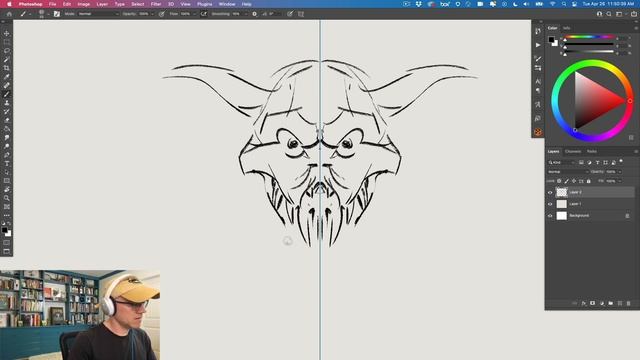This screenshot has height=360, width=640.
Task: Open the orange plugin icon in side dock
Action: click(x=538, y=132)
